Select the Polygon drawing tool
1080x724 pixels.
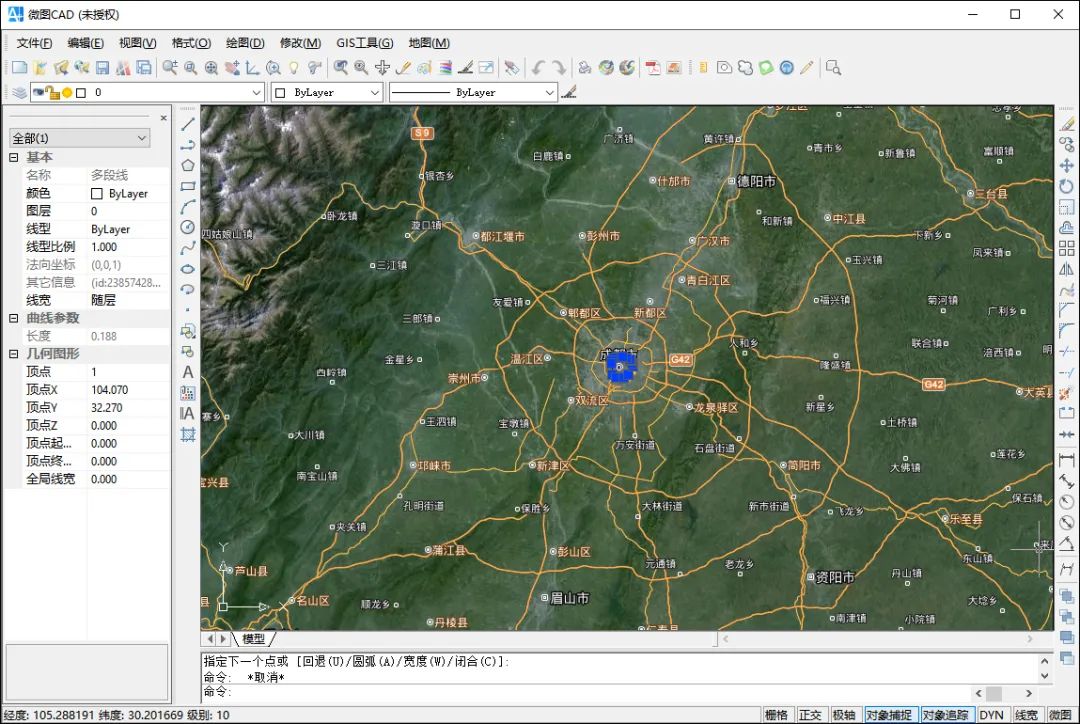point(187,165)
